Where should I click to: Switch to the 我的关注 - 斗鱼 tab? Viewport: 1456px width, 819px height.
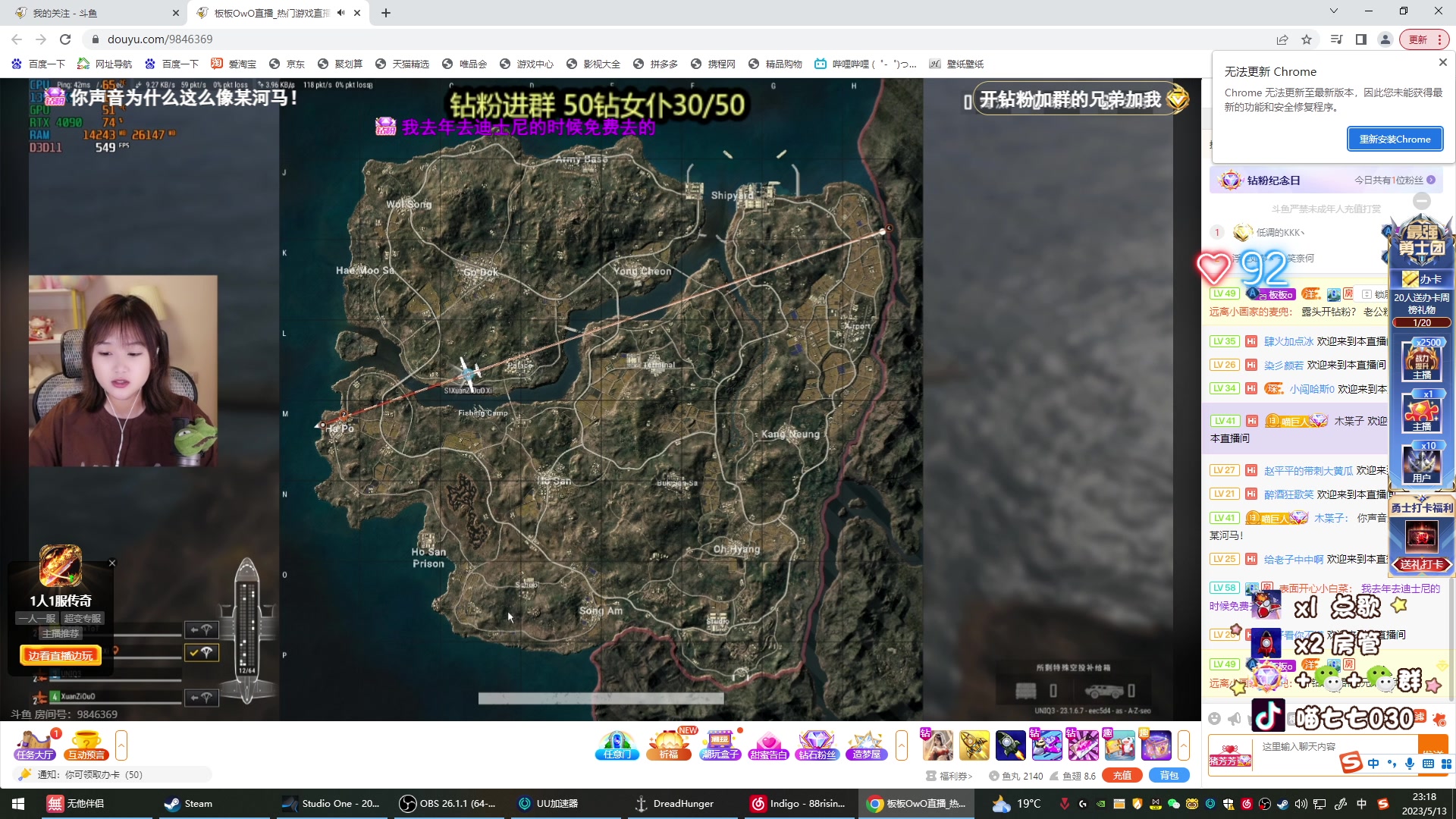(96, 13)
